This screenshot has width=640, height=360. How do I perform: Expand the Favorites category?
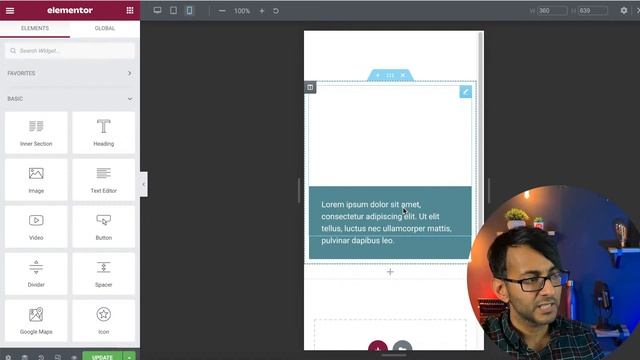(70, 73)
